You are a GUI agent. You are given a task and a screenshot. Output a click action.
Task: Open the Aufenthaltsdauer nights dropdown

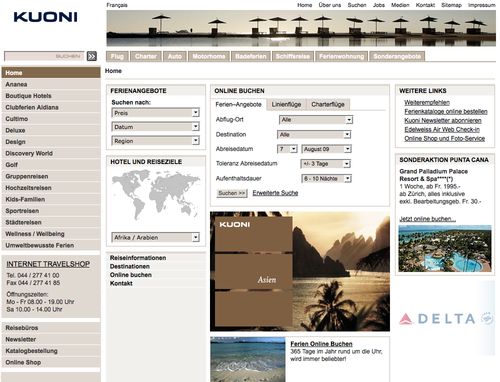[326, 179]
